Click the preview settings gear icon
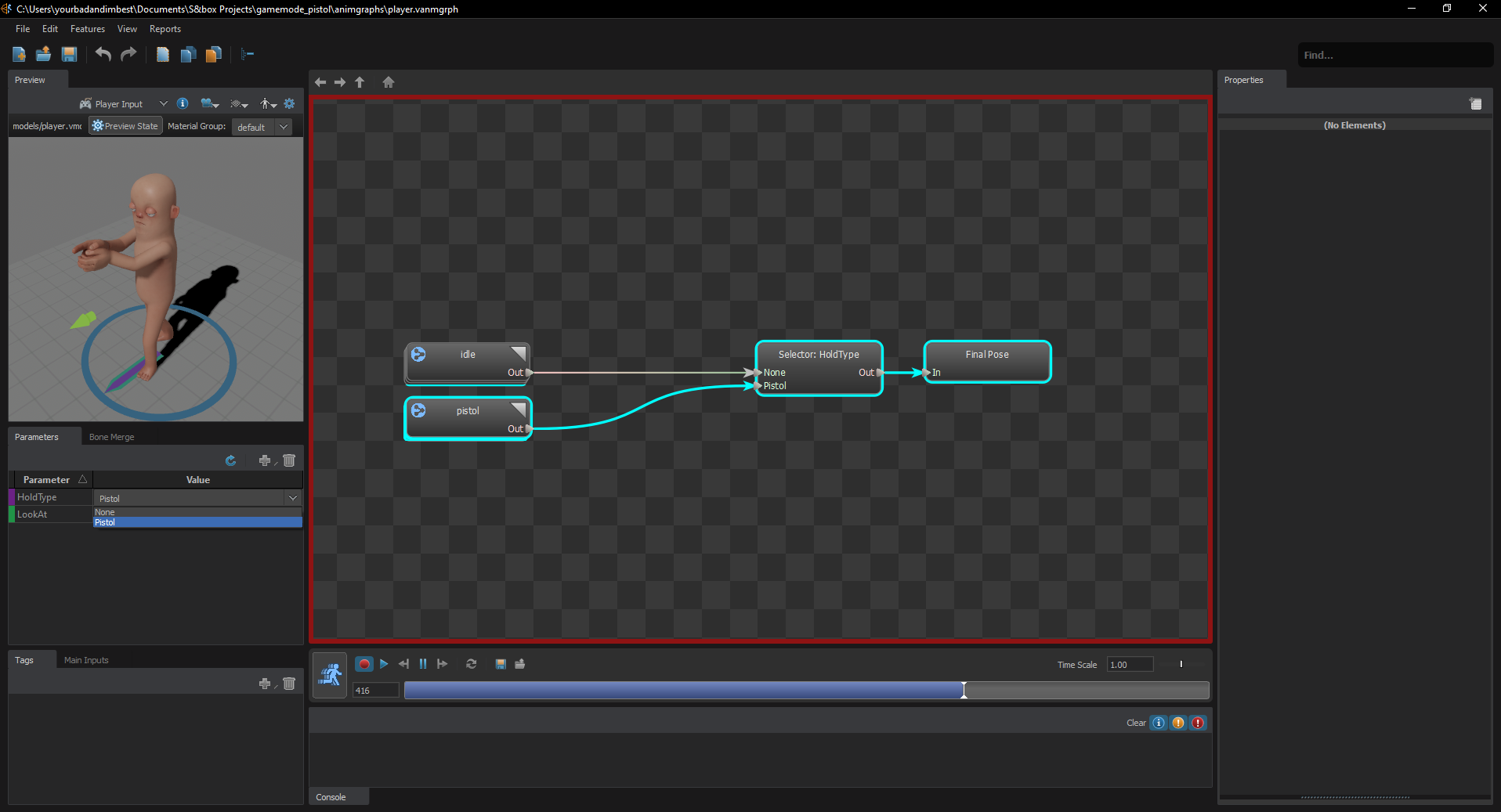This screenshot has width=1501, height=812. (x=289, y=103)
